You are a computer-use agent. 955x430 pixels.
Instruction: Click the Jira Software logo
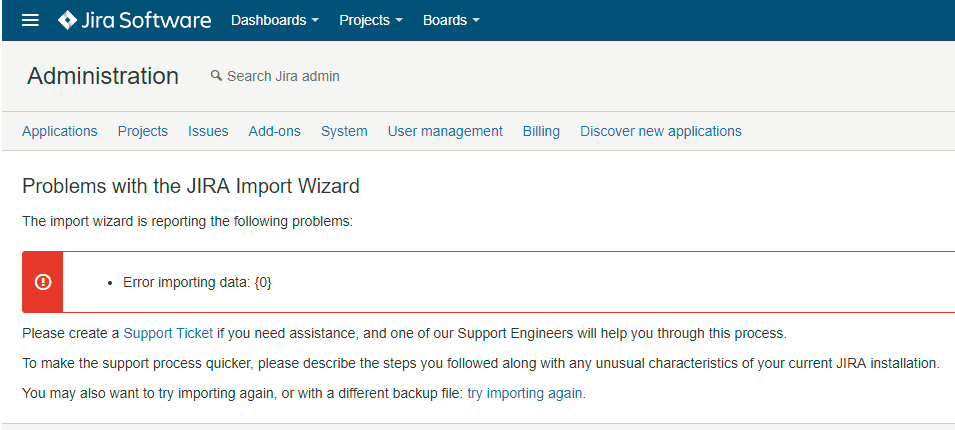(135, 20)
